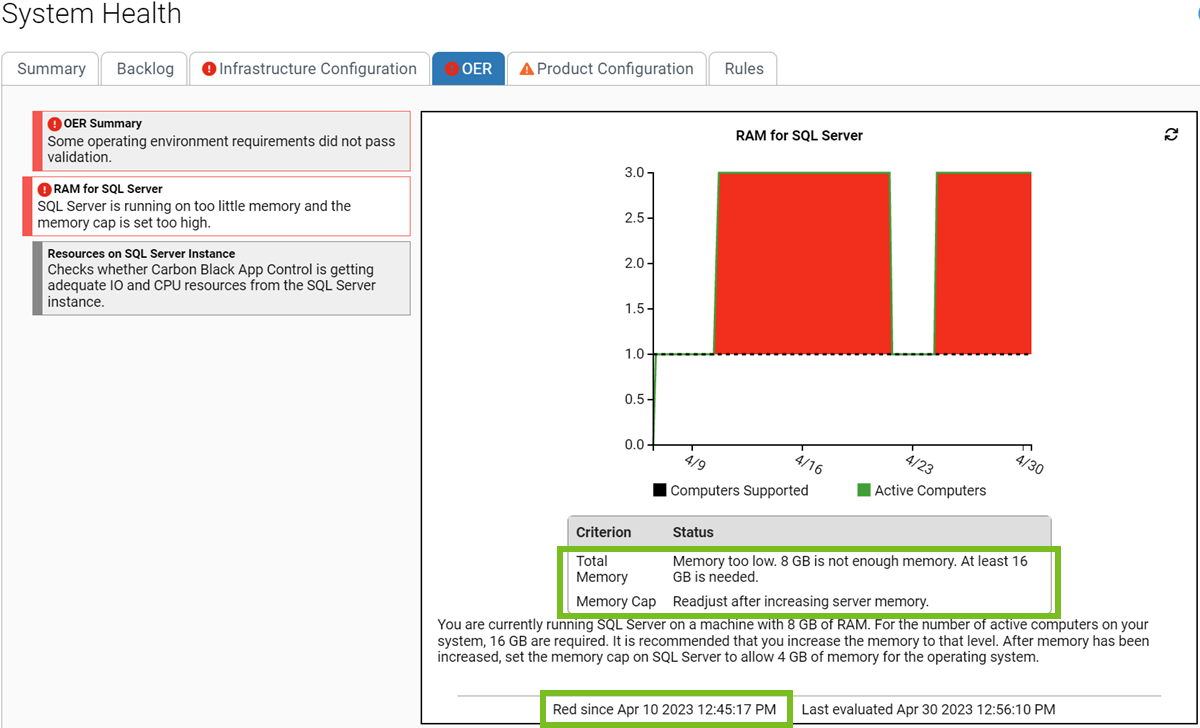
Task: Select the OER tab
Action: coord(474,68)
